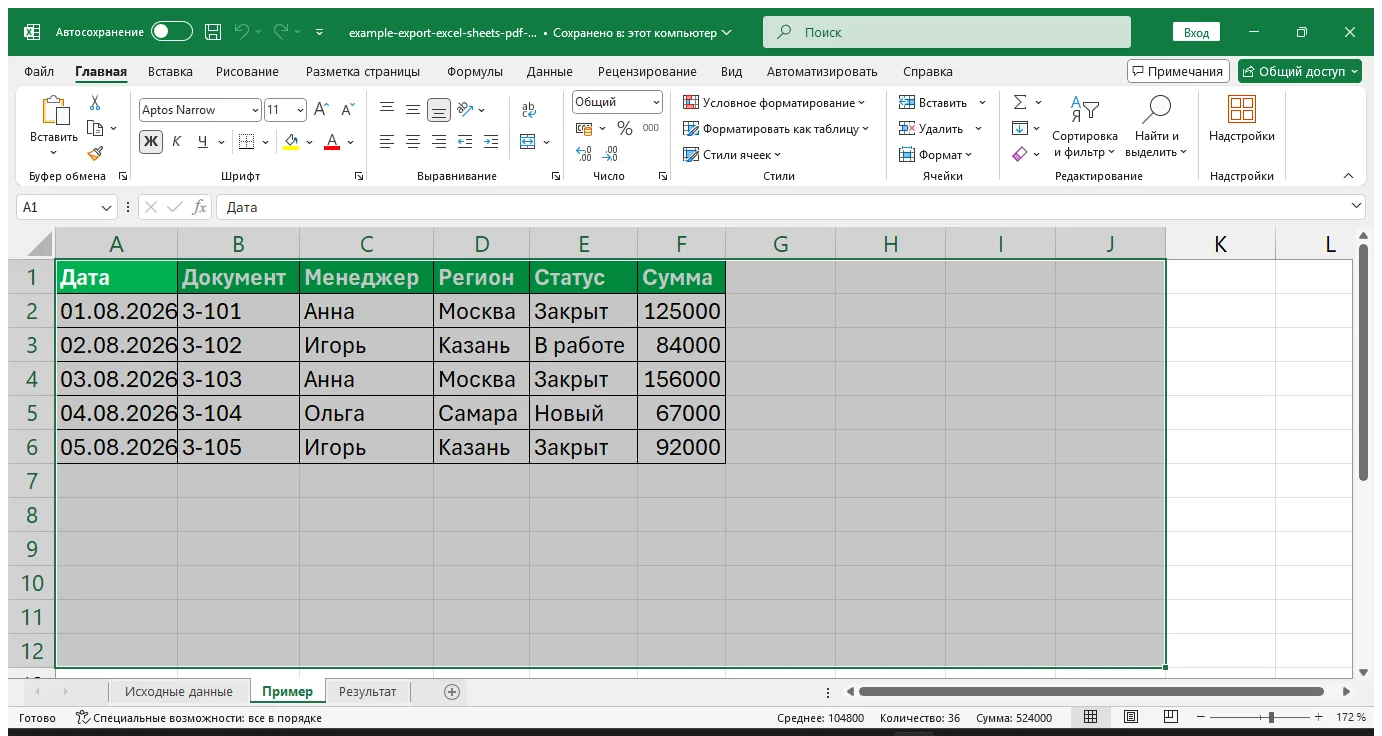Viewport: 1382px width, 736px height.
Task: Click the text orientation icon
Action: click(x=465, y=110)
